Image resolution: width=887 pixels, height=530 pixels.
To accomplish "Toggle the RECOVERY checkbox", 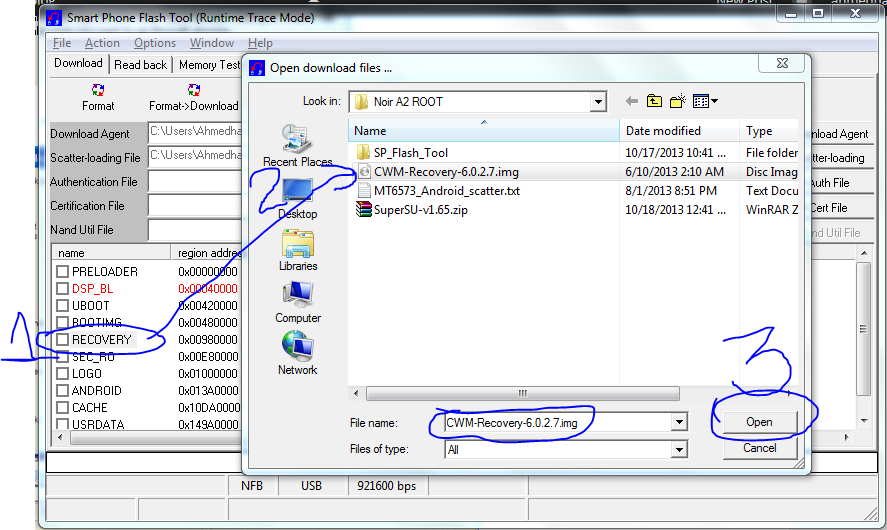I will (62, 339).
